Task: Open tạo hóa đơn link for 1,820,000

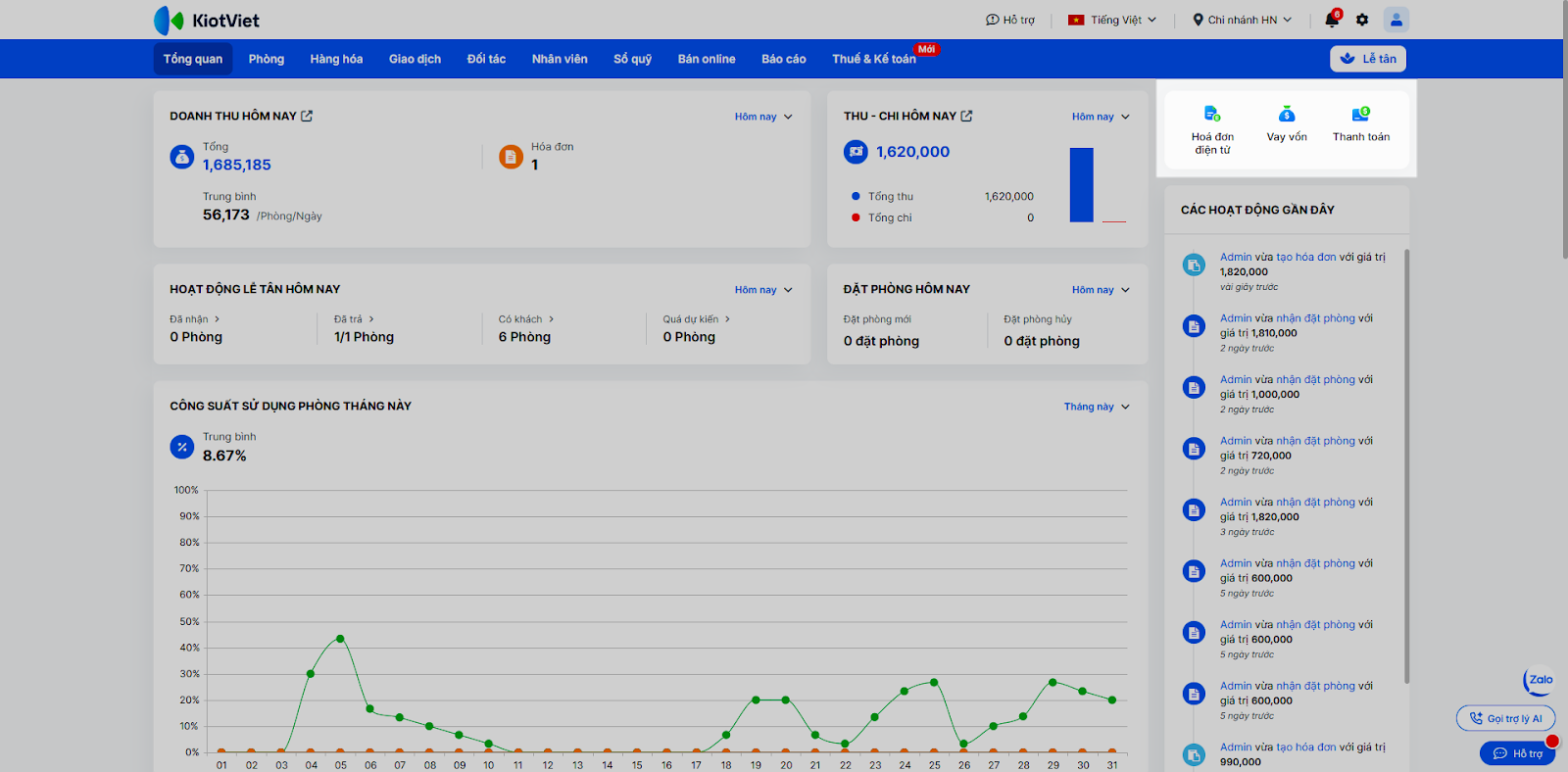Action: pos(1306,257)
